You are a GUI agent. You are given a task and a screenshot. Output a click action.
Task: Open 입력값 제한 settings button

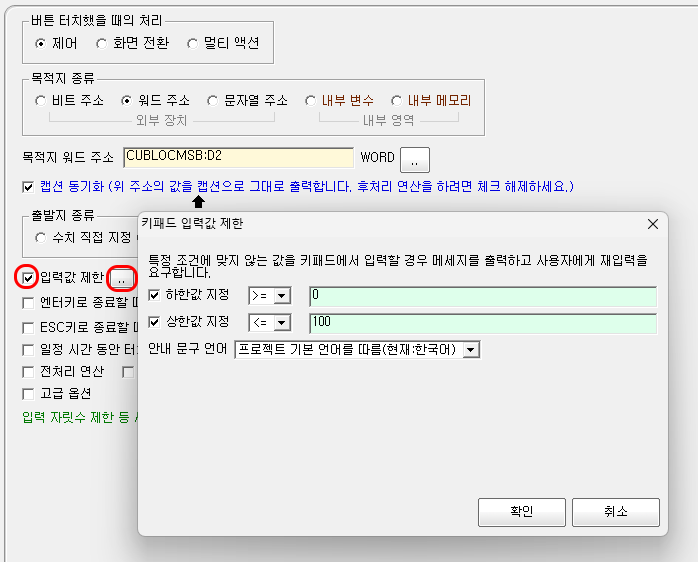pyautogui.click(x=122, y=279)
